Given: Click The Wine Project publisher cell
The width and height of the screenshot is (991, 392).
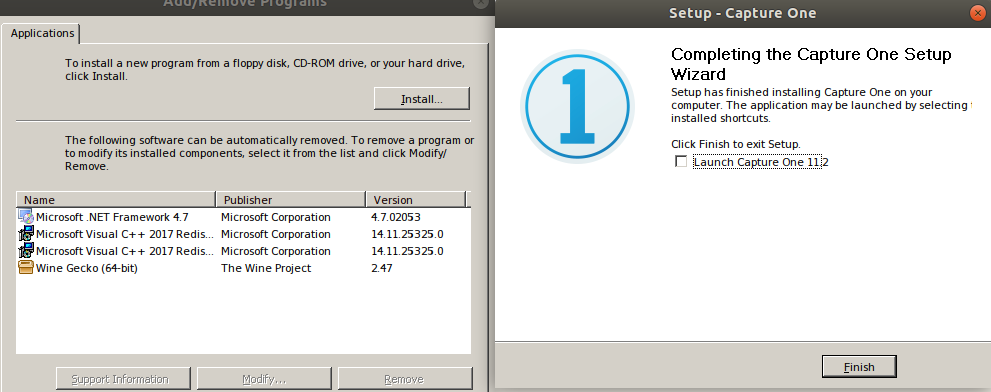Looking at the screenshot, I should [266, 268].
